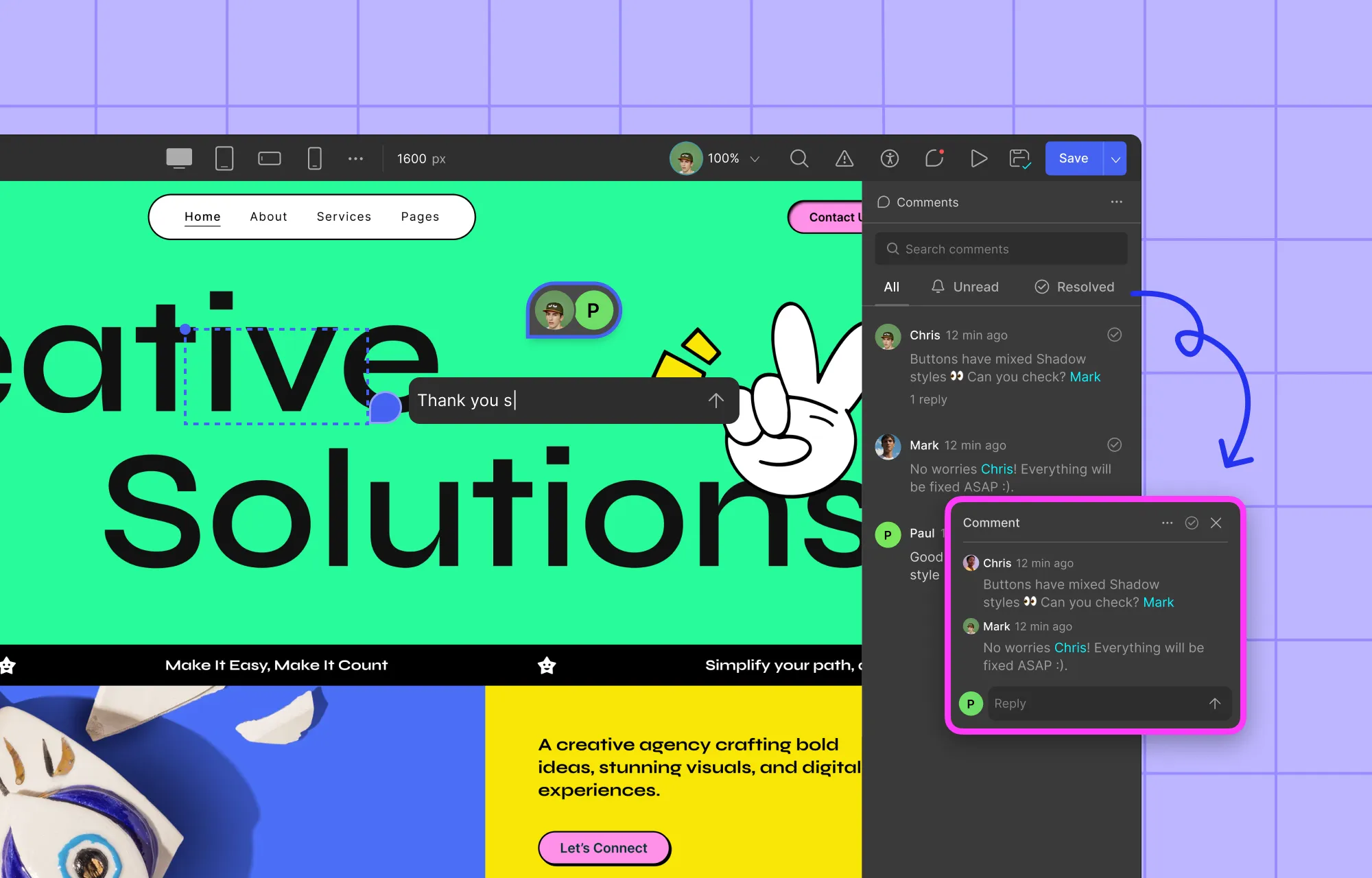Toggle the comments bubble icon in toolbar
1372x878 pixels.
(934, 158)
